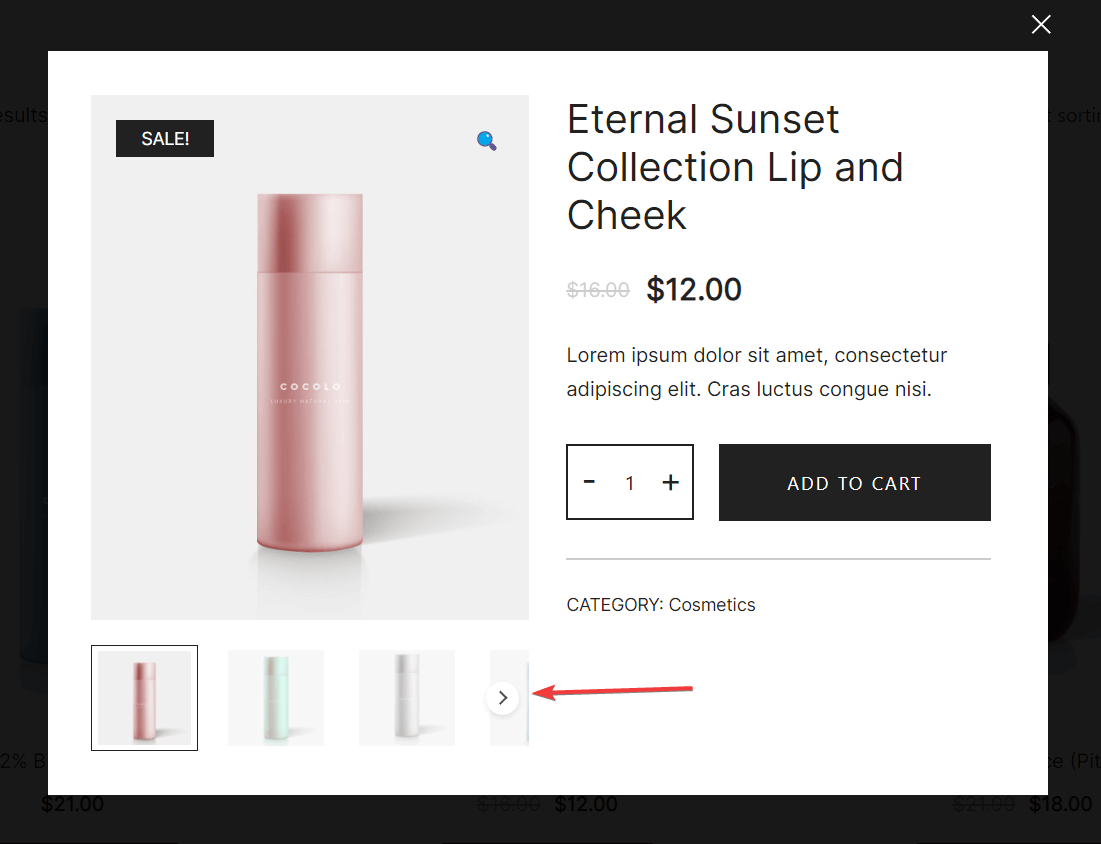This screenshot has height=844, width=1101.
Task: Click the SALE! badge
Action: pos(165,138)
